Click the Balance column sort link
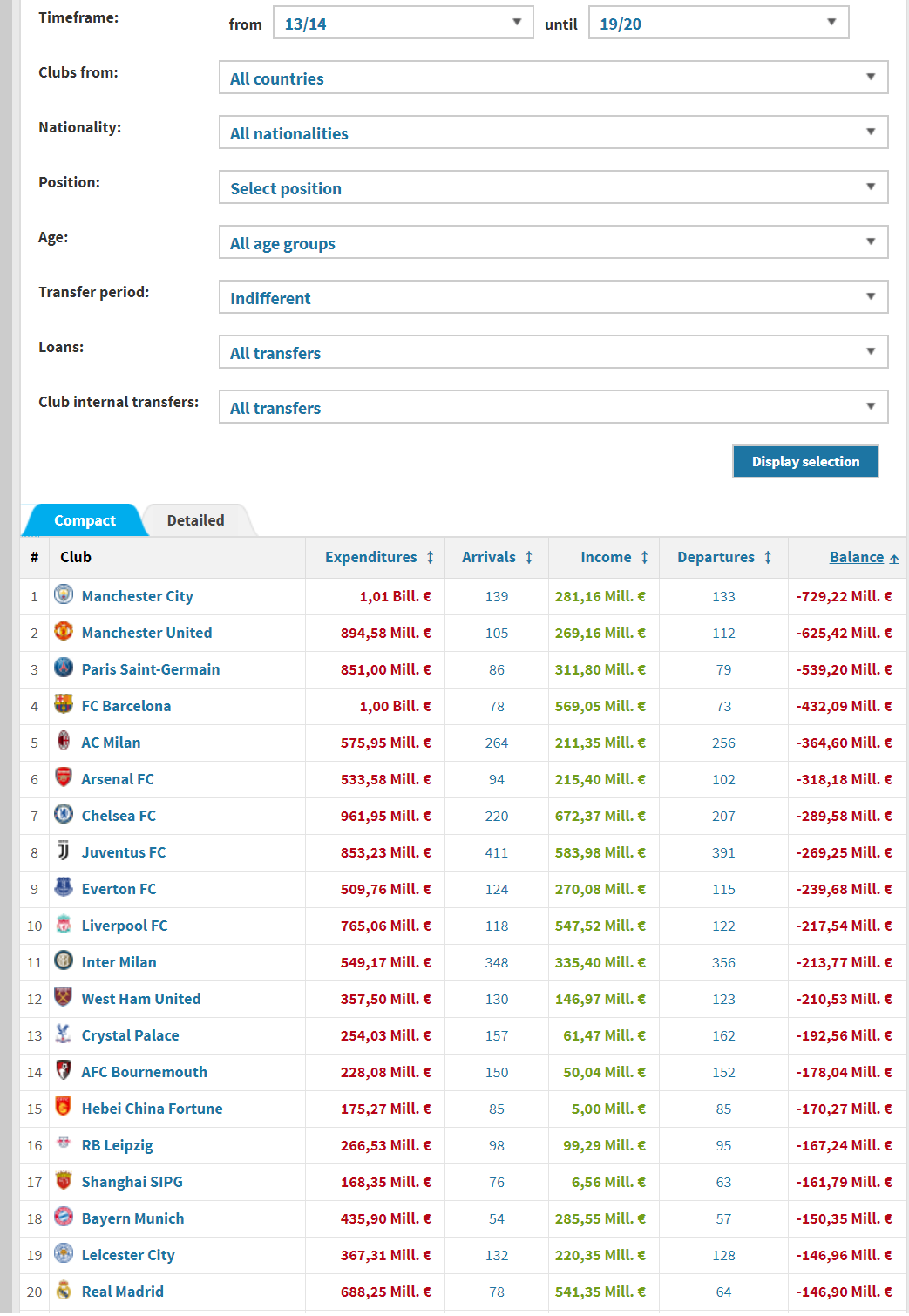The image size is (909, 1316). coord(864,557)
